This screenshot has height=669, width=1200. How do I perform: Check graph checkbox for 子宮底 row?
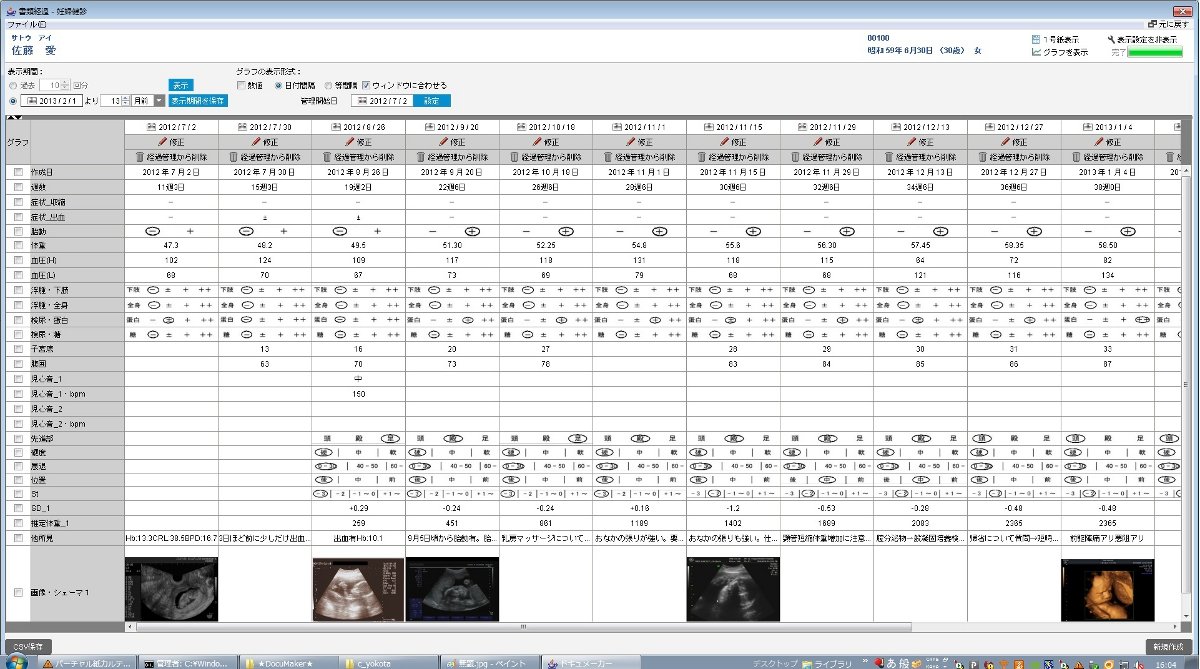(18, 349)
